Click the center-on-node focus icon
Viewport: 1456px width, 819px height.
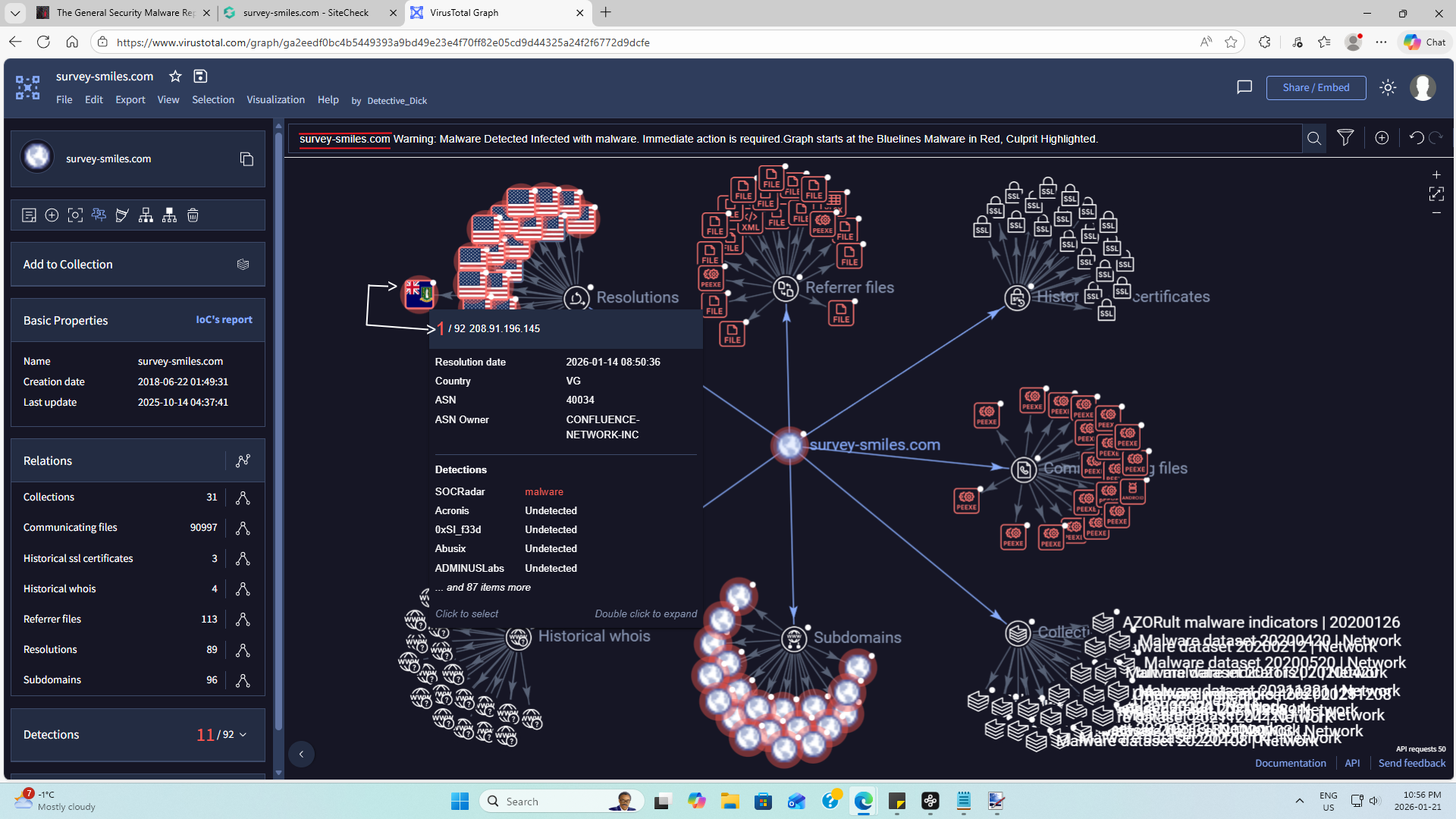click(x=75, y=215)
